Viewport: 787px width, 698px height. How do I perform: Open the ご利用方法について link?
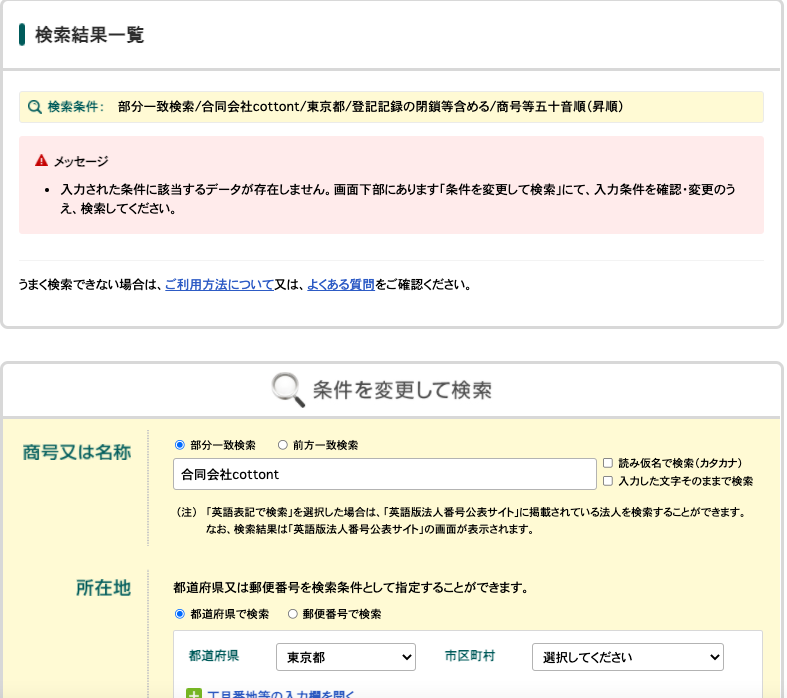click(x=219, y=285)
